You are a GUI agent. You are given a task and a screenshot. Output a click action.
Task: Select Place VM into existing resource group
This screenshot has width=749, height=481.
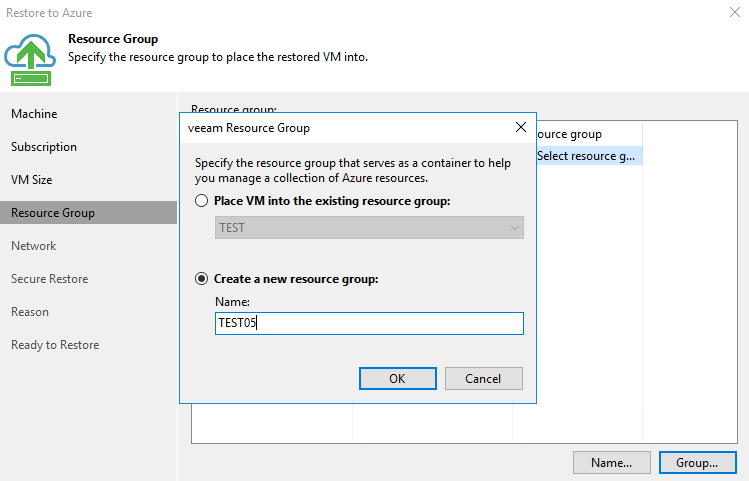tap(202, 201)
